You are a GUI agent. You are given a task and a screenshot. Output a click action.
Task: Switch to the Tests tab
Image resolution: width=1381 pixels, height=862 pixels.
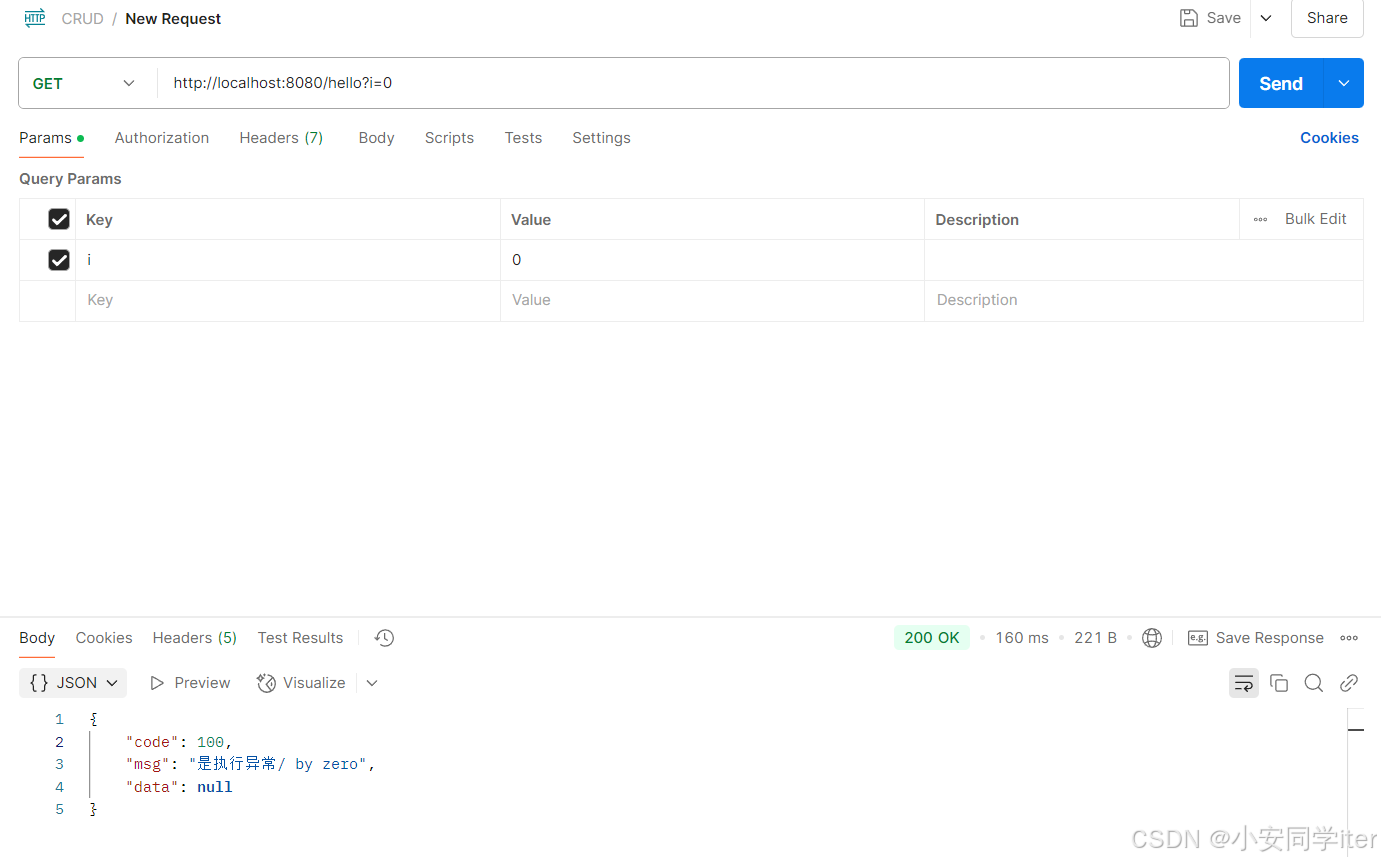tap(523, 138)
